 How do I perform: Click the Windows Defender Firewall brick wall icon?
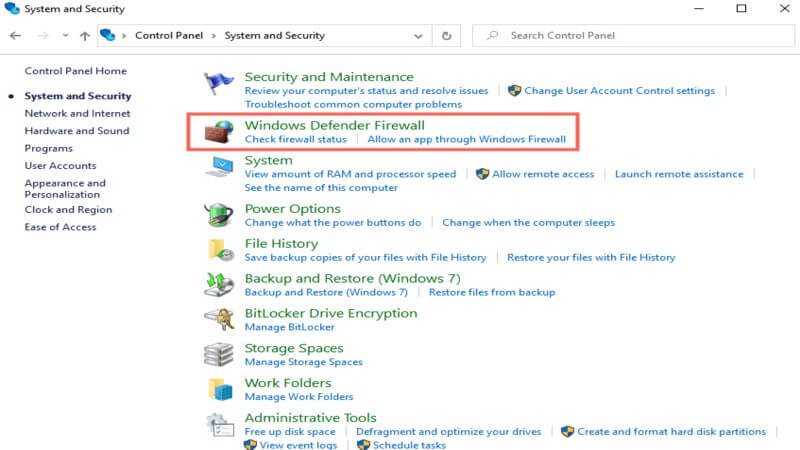coord(219,131)
